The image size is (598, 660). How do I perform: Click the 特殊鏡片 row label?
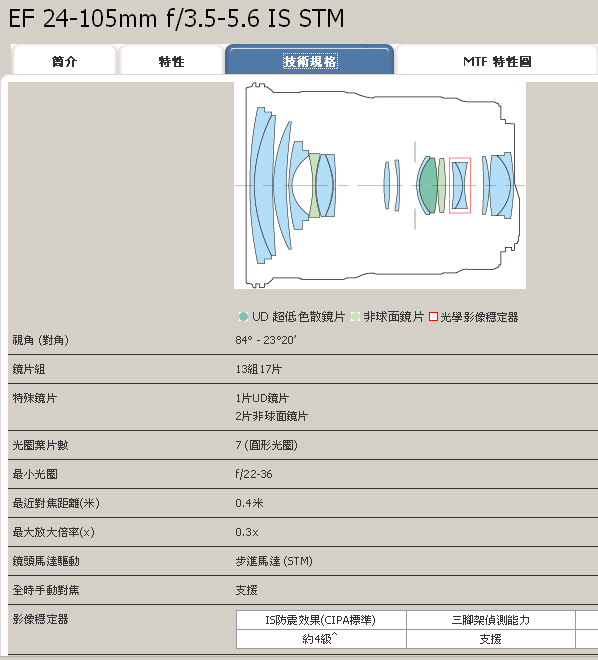point(35,398)
